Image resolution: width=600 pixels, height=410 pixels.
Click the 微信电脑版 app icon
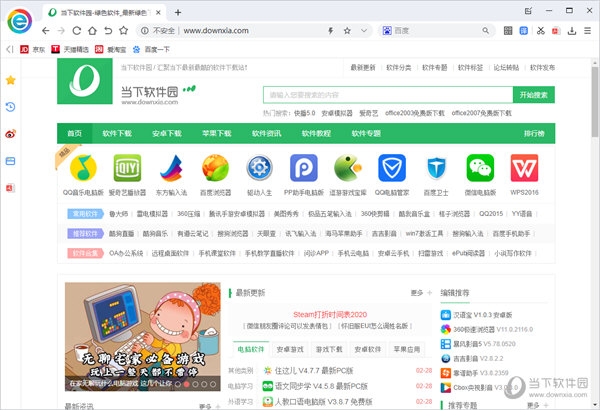tap(480, 168)
